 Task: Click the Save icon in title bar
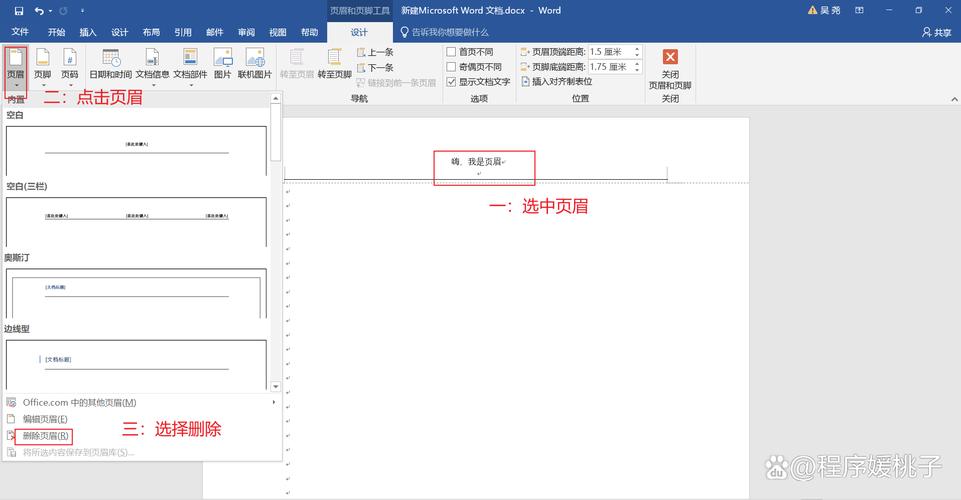coord(19,11)
